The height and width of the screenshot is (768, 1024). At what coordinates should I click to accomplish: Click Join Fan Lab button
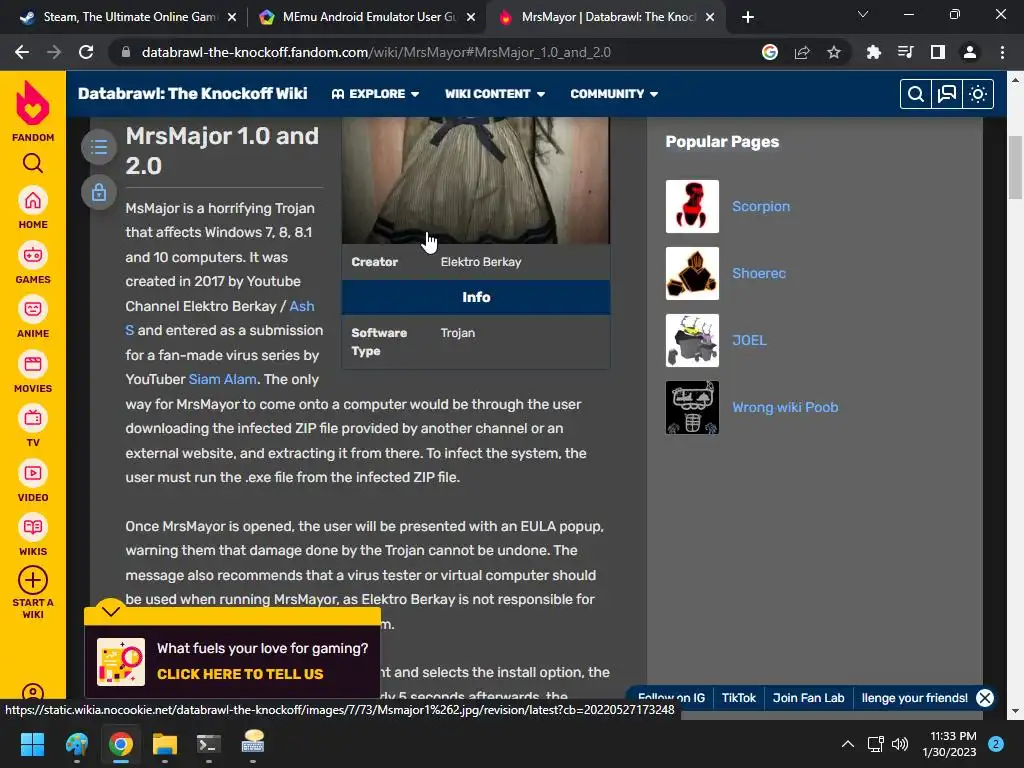click(x=808, y=698)
